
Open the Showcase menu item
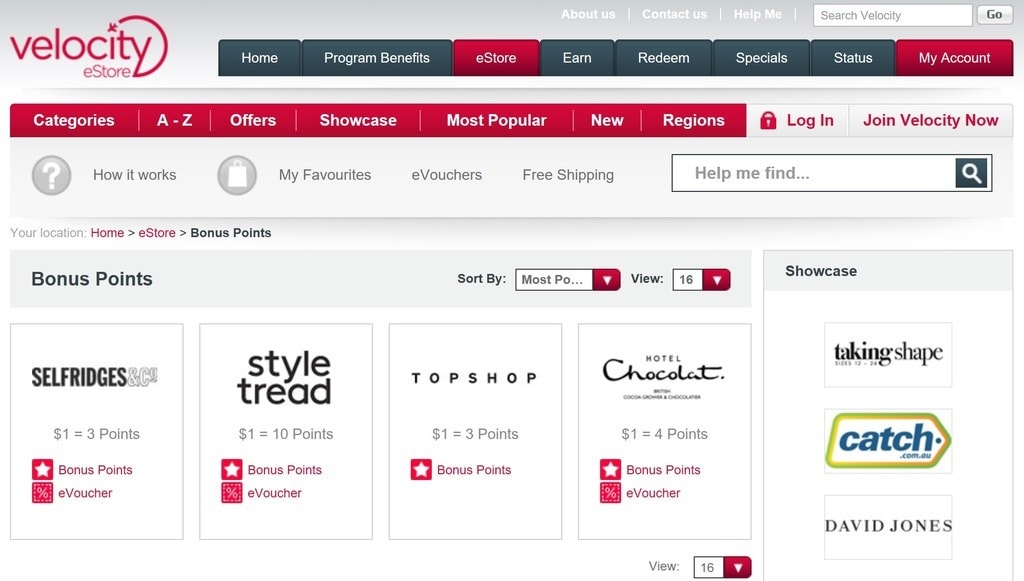point(358,120)
